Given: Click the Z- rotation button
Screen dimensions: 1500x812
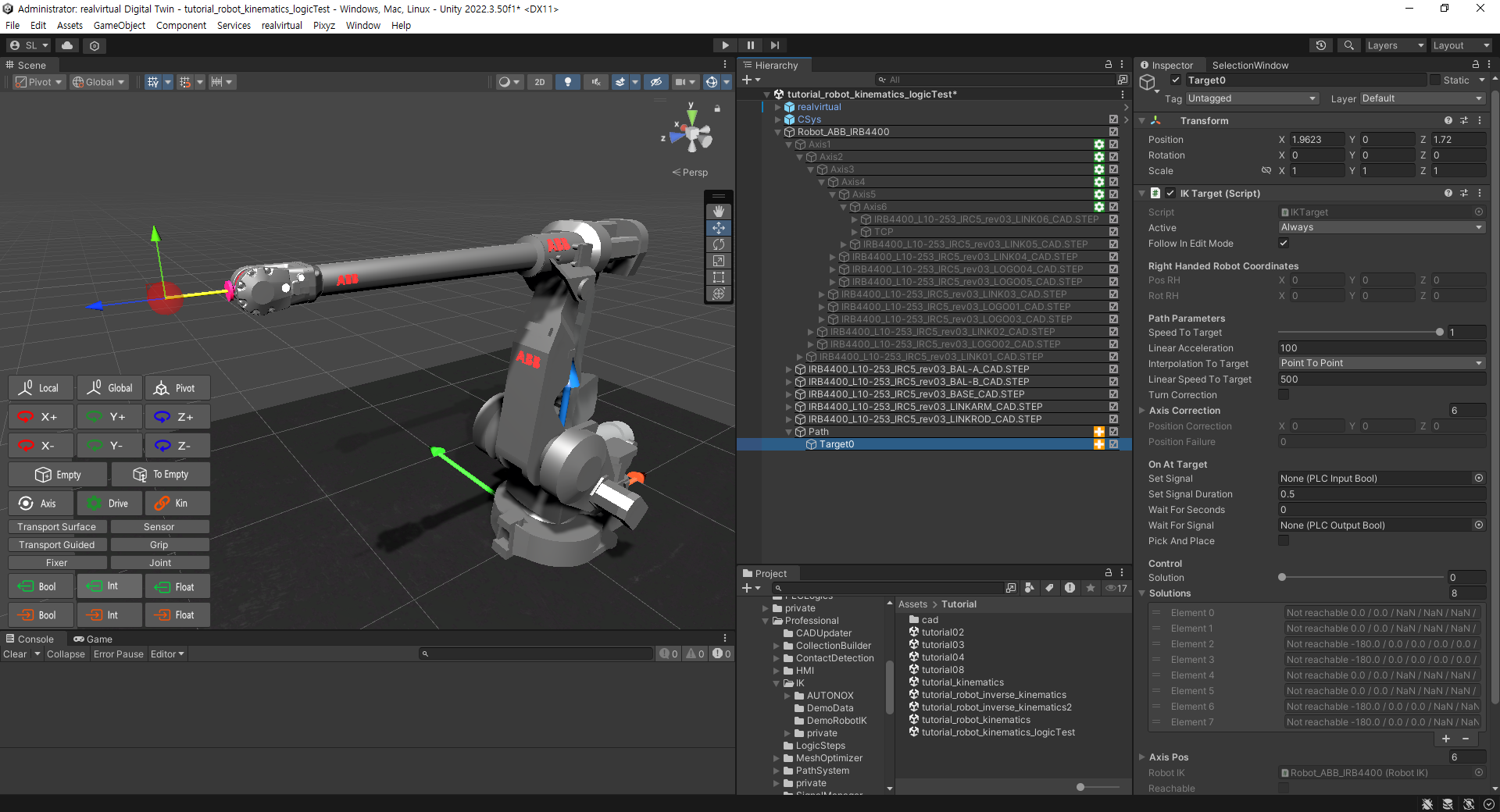Looking at the screenshot, I should [x=177, y=446].
